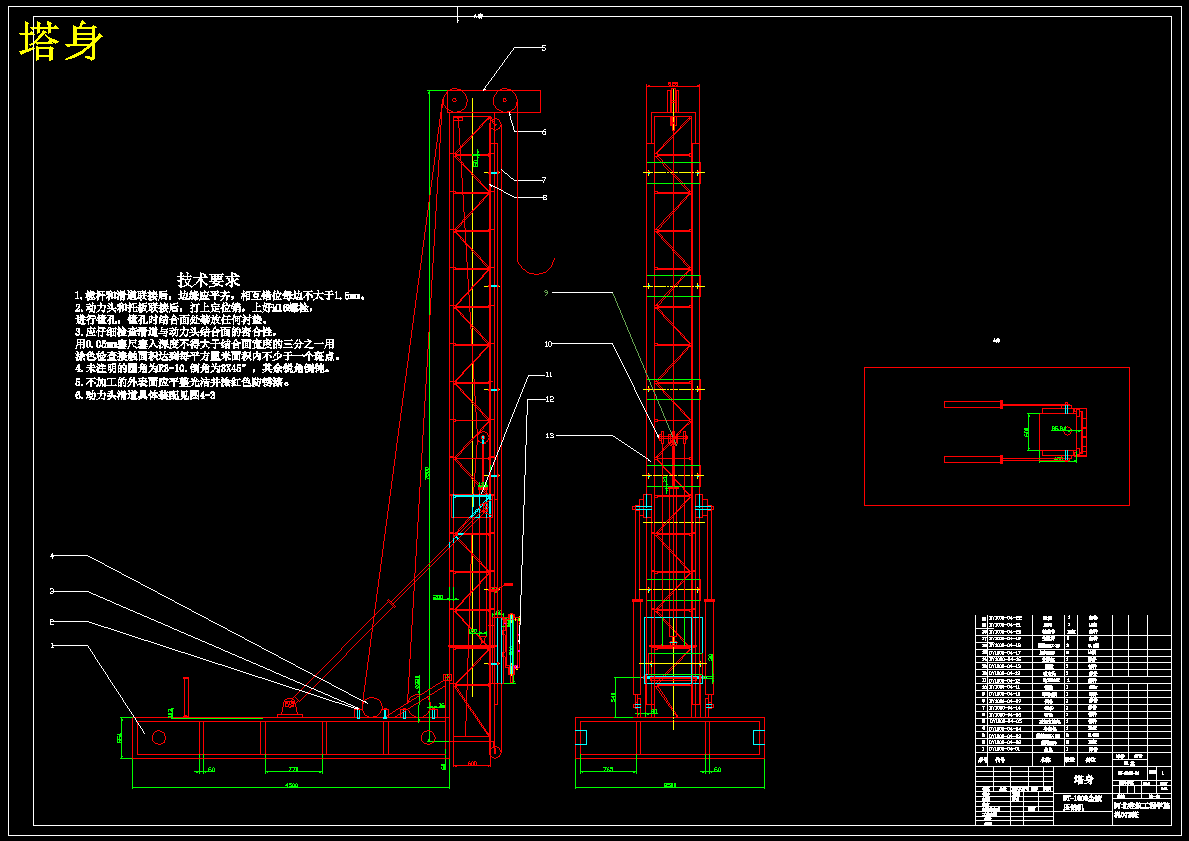Viewport: 1189px width, 841px height.
Task: Click the left pulley at tower top
Action: [456, 100]
